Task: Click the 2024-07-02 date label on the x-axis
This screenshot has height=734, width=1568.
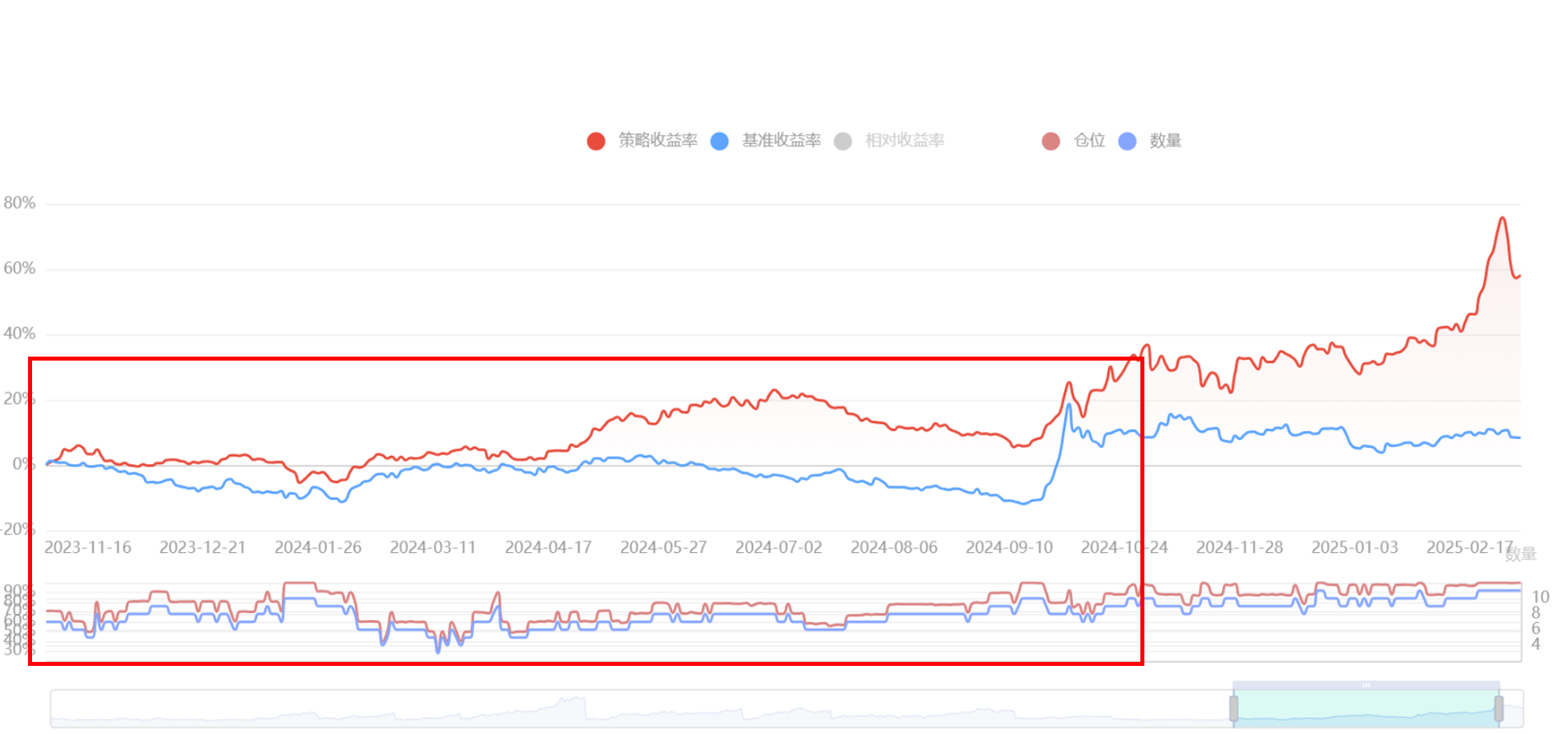Action: click(x=778, y=547)
